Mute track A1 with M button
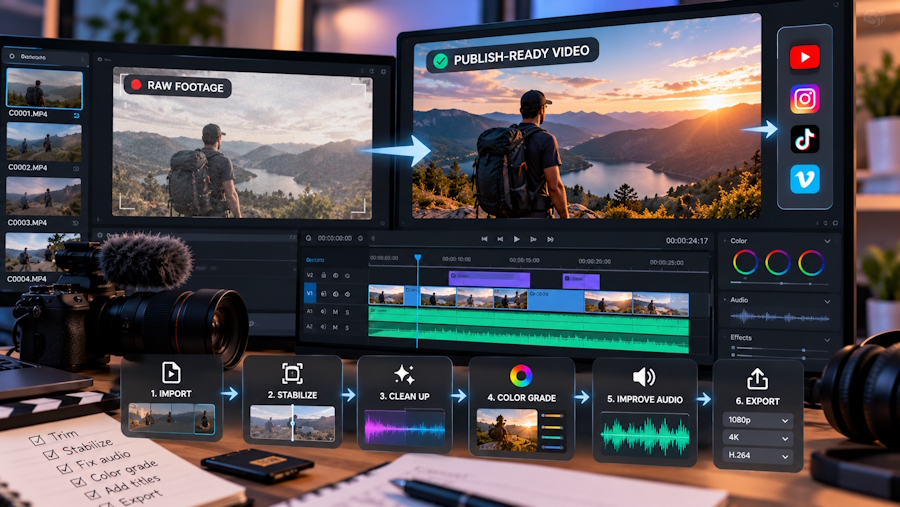 pyautogui.click(x=335, y=312)
